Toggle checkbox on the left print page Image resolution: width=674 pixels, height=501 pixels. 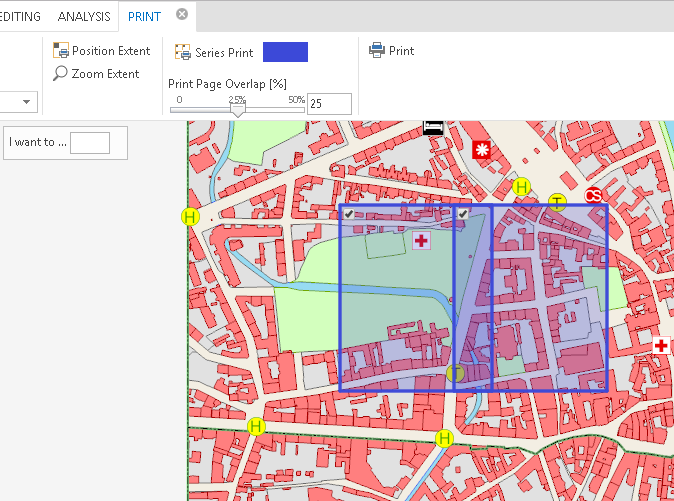click(x=348, y=214)
